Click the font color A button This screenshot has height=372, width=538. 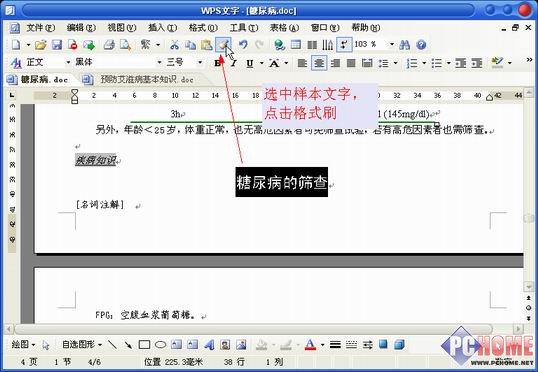[310, 345]
